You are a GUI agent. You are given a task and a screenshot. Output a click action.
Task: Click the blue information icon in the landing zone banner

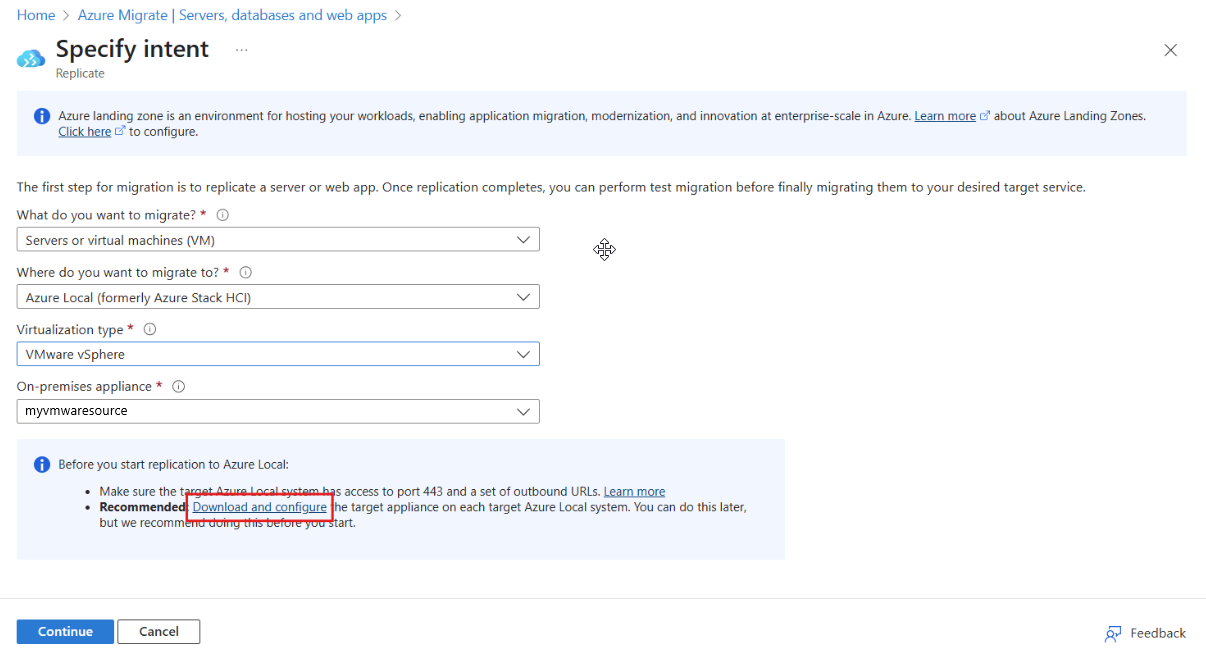tap(41, 116)
